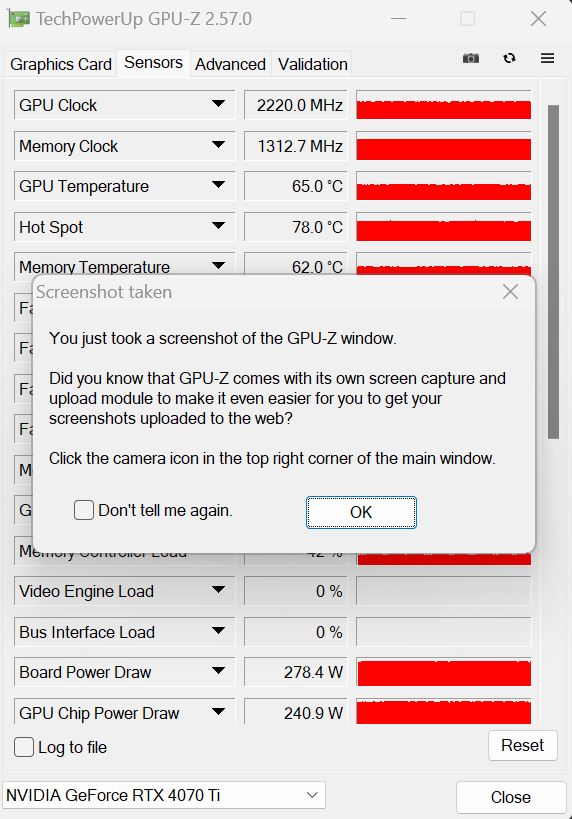Expand the Board Power Draw dropdown
This screenshot has width=572, height=819.
coord(218,671)
